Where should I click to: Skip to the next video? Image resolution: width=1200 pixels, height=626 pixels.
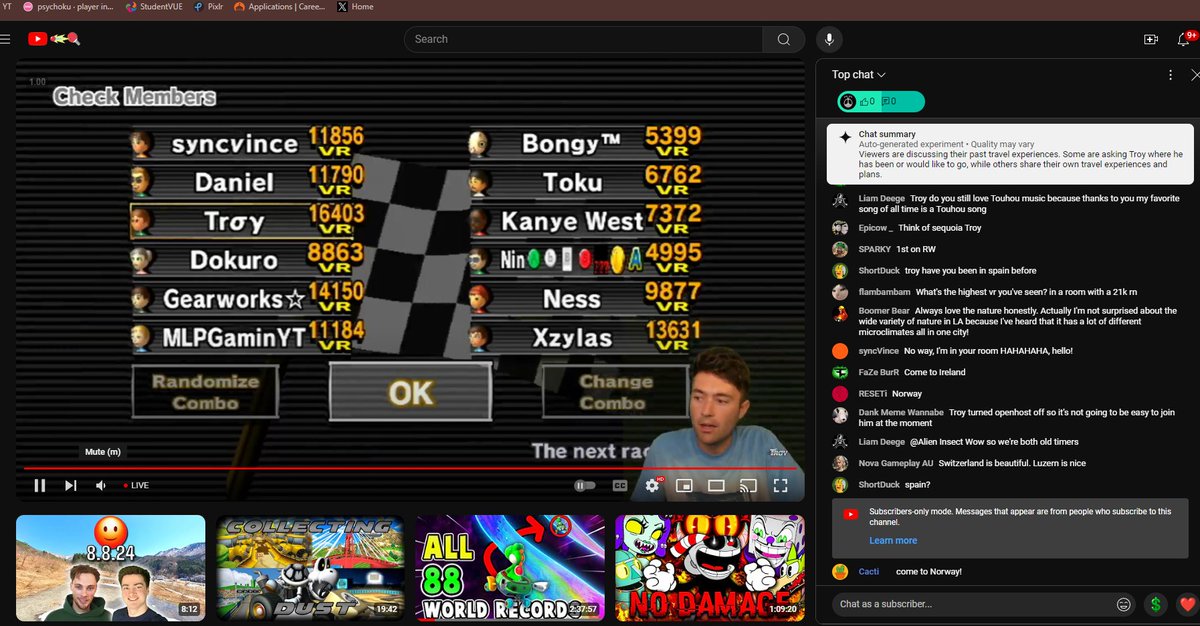click(x=71, y=485)
